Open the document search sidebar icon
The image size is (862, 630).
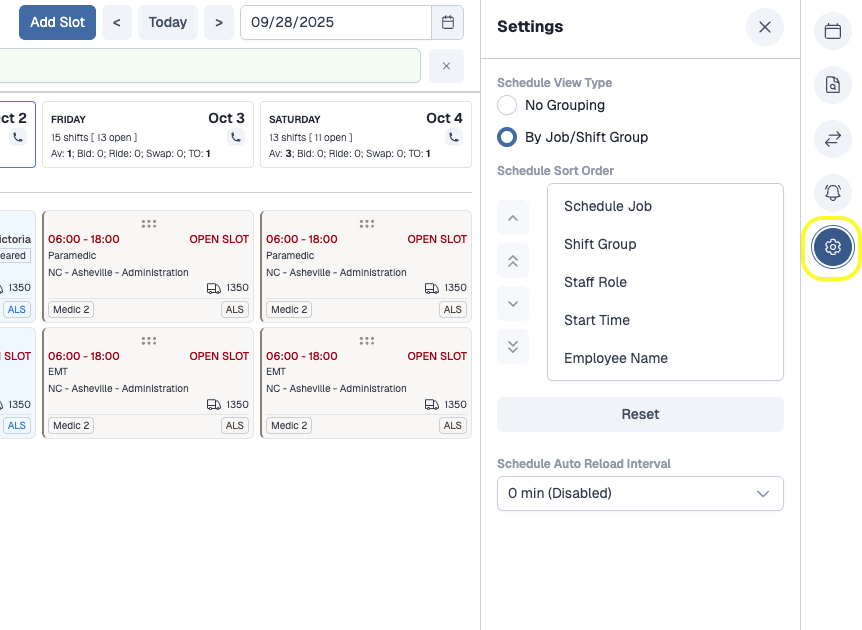tap(832, 85)
